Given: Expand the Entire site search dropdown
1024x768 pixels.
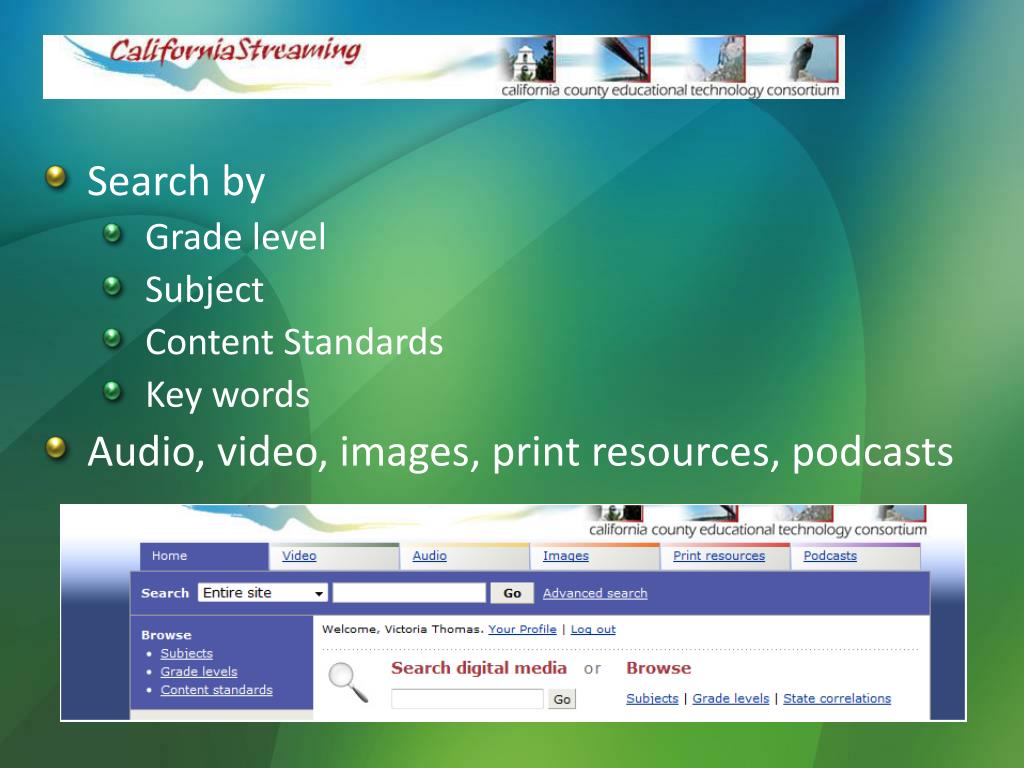Looking at the screenshot, I should tap(263, 592).
